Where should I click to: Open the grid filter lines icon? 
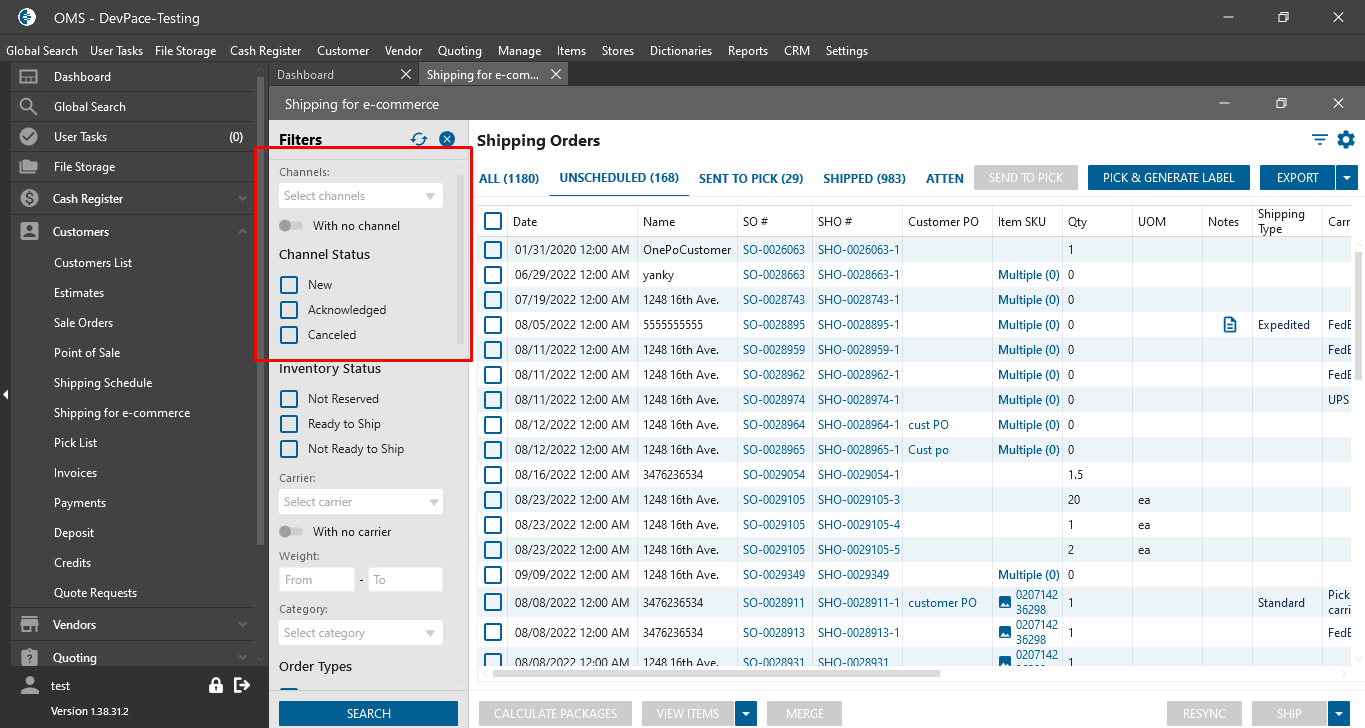coord(1320,140)
